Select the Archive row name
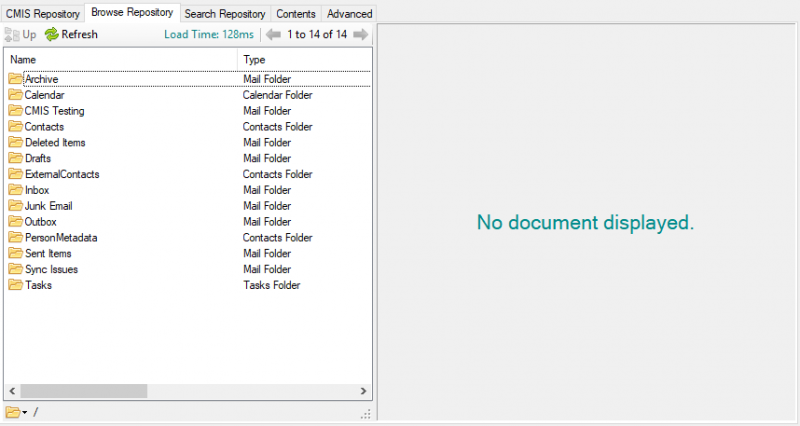The height and width of the screenshot is (426, 800). tap(41, 79)
